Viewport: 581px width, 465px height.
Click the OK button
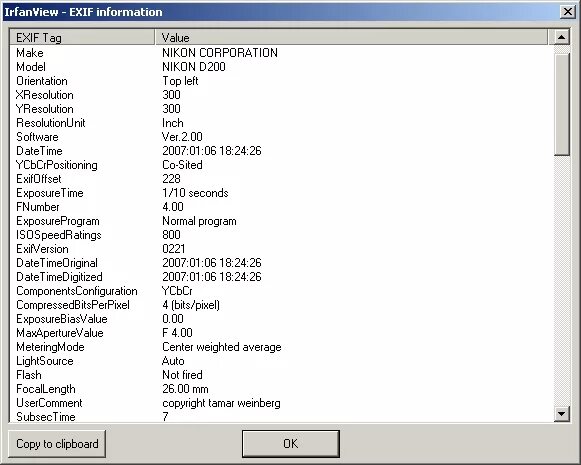pyautogui.click(x=290, y=444)
